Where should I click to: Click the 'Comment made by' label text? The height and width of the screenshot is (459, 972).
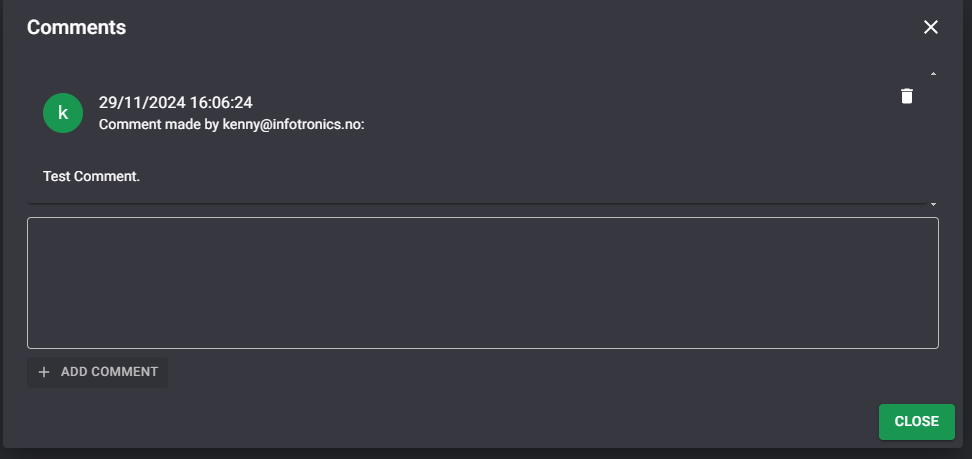pyautogui.click(x=158, y=125)
